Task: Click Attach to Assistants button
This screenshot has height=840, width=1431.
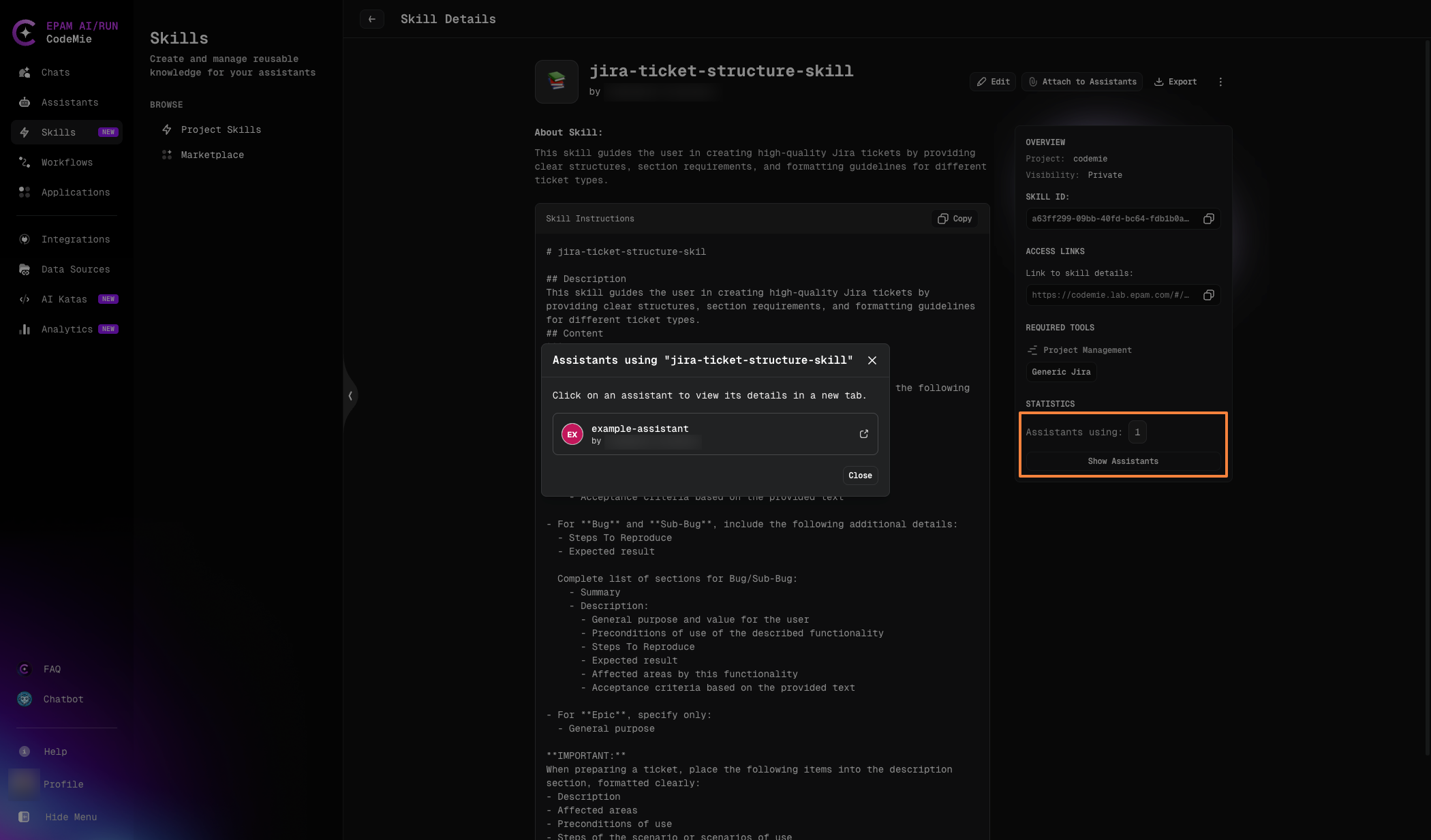Action: coord(1081,82)
